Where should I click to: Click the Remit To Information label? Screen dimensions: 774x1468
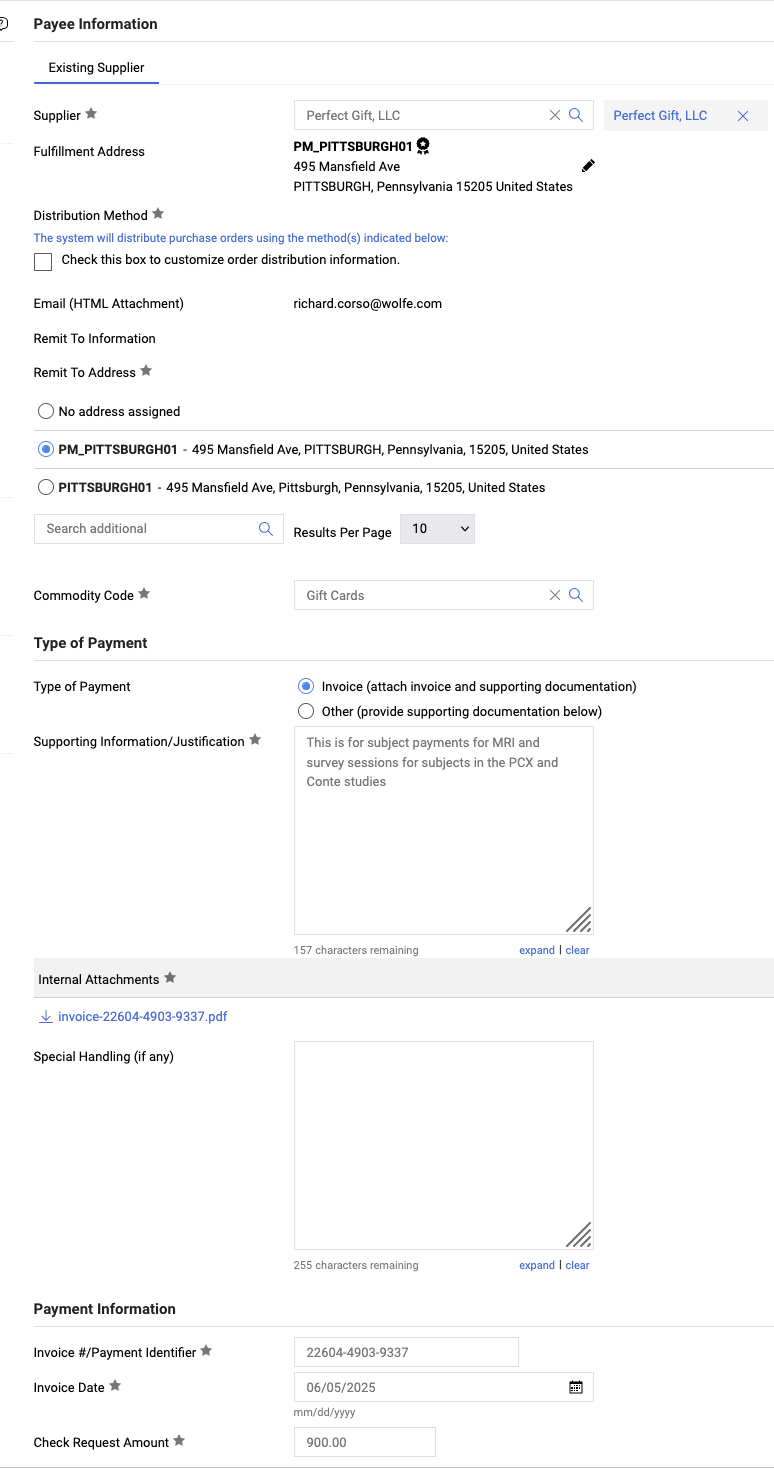click(95, 339)
